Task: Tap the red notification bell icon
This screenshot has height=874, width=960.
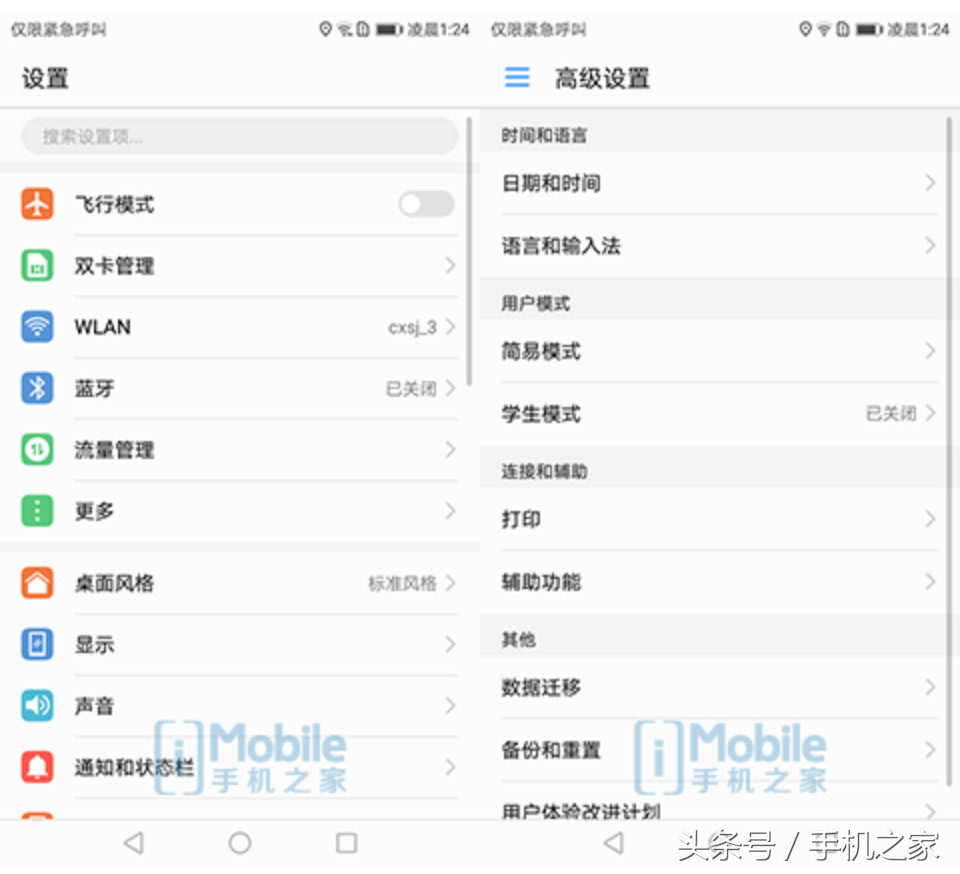Action: pyautogui.click(x=37, y=767)
